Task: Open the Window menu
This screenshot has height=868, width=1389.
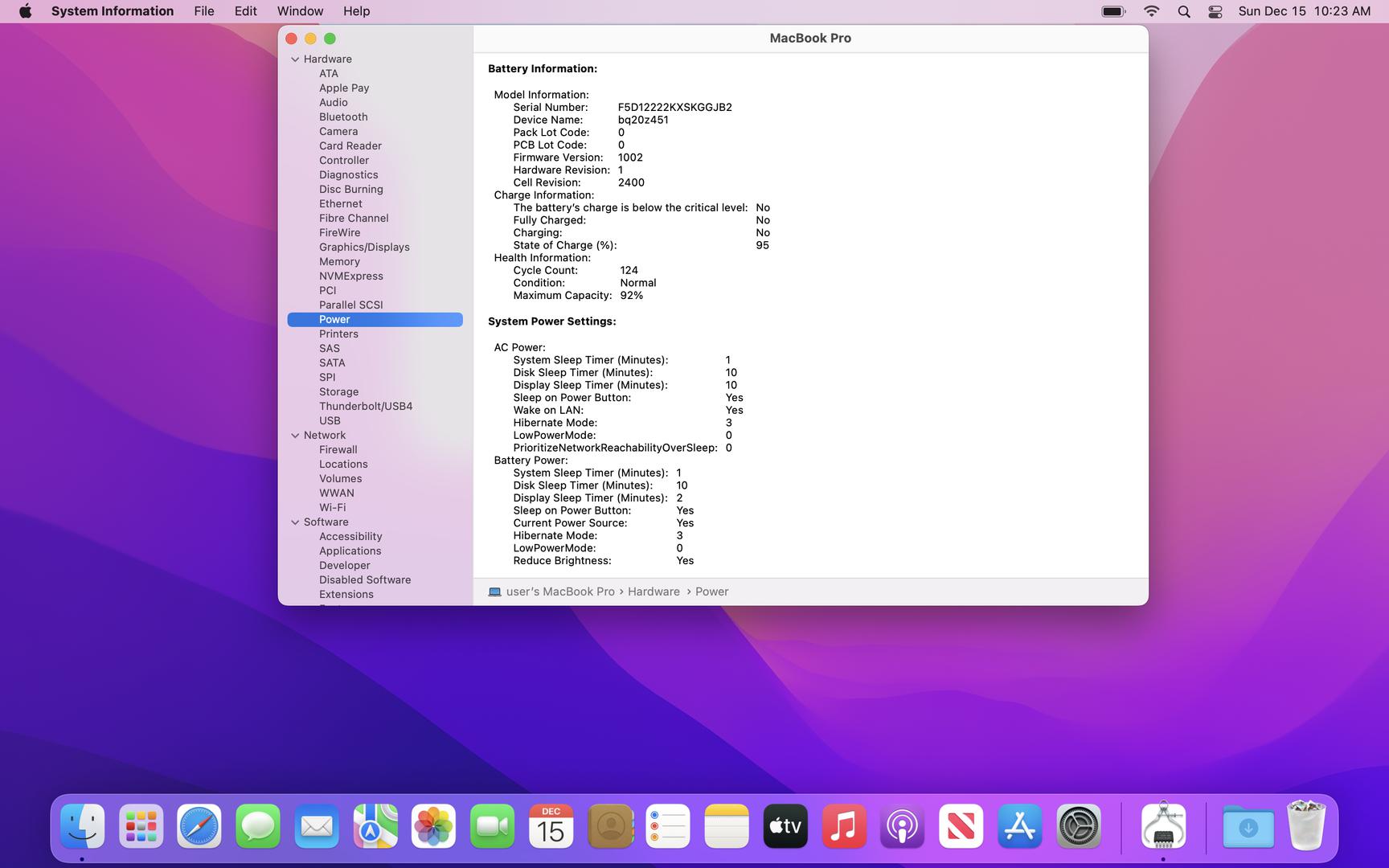Action: pyautogui.click(x=300, y=11)
